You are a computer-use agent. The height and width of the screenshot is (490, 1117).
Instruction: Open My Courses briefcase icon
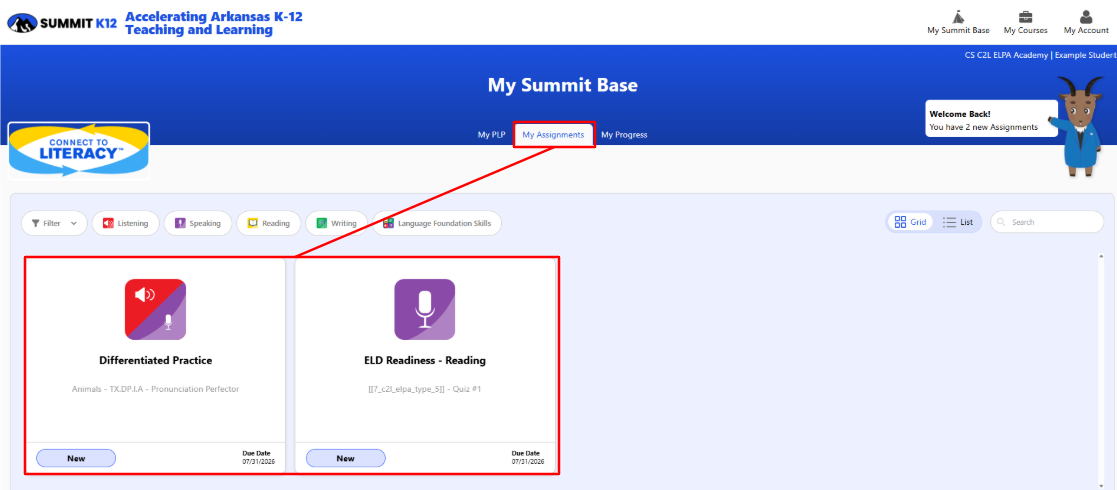1025,16
